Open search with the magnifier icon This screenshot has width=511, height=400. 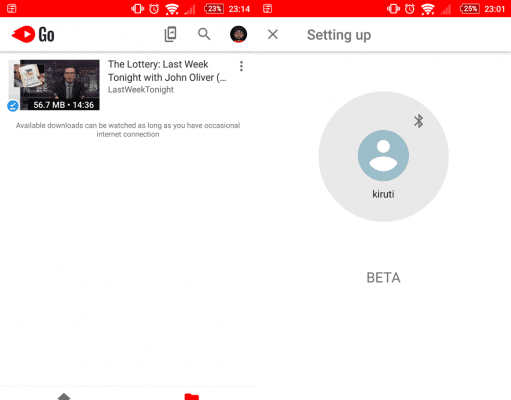pos(204,34)
